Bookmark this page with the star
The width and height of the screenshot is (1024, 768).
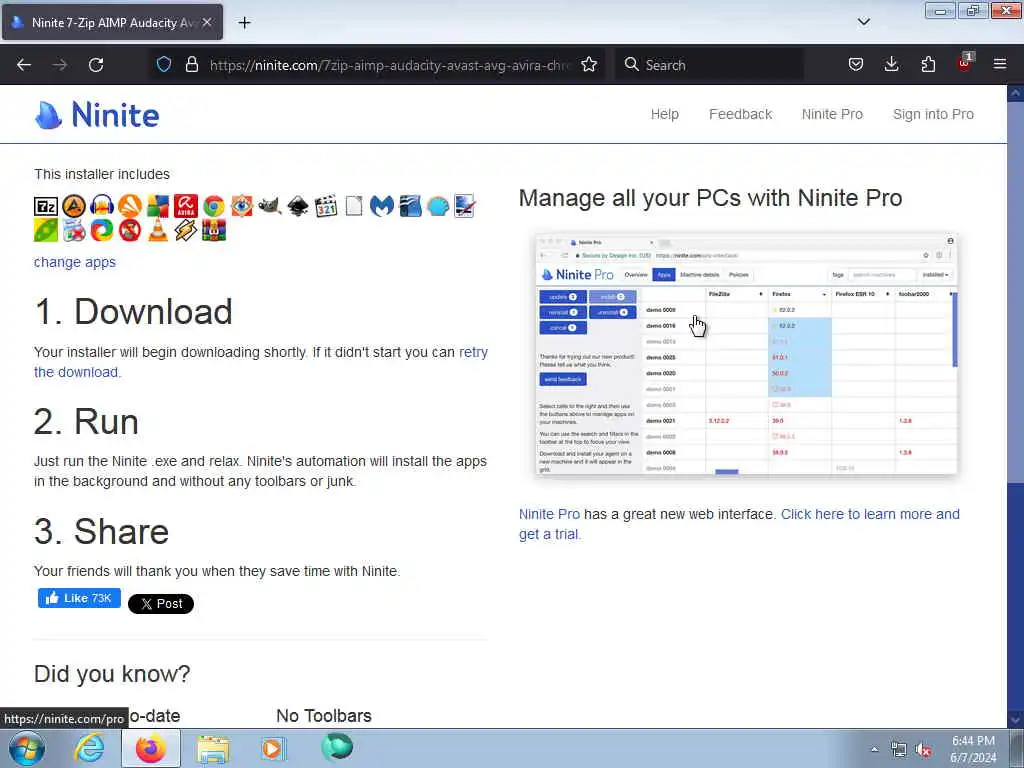point(589,65)
